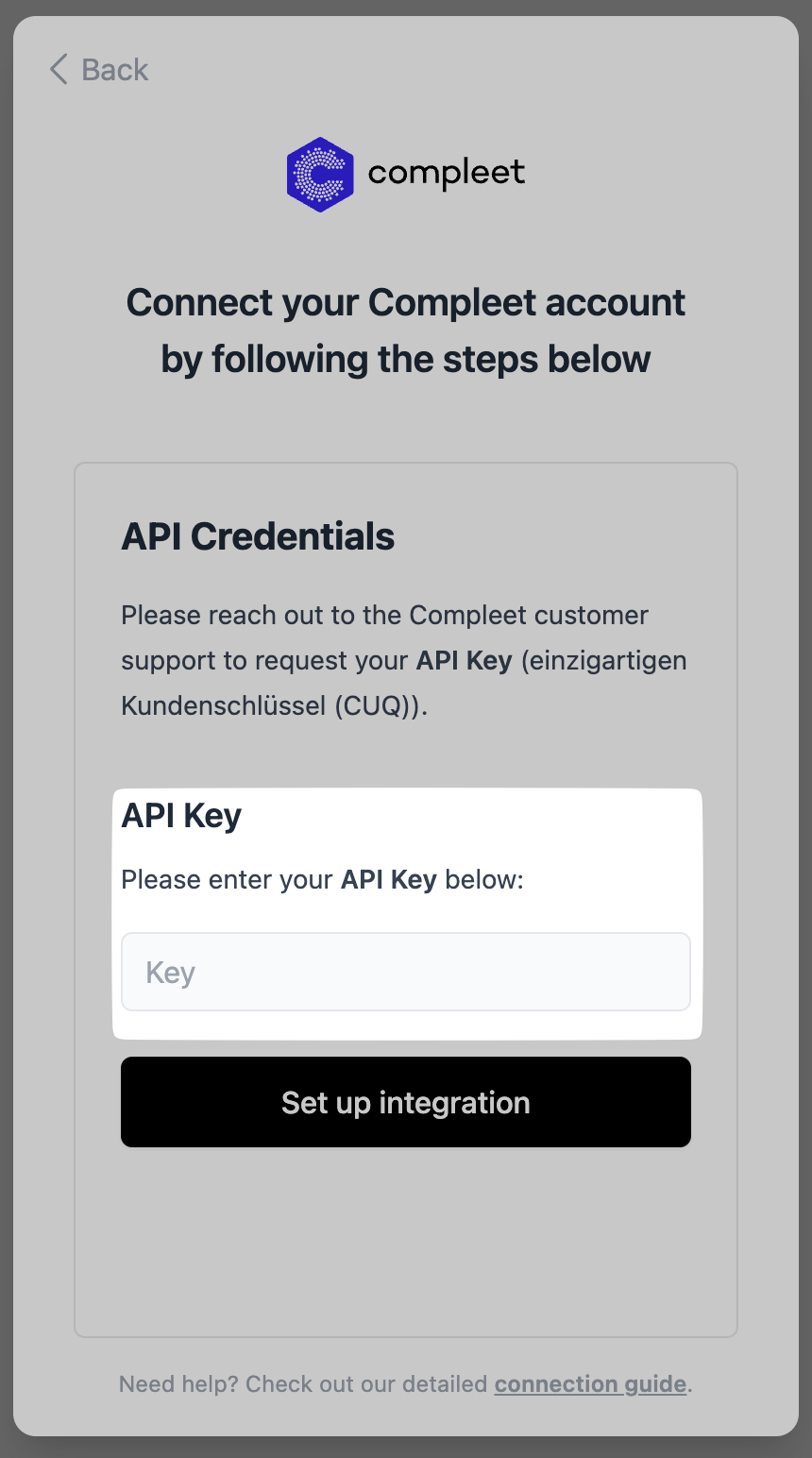Open the connection guide link
The height and width of the screenshot is (1458, 812).
tap(590, 1384)
